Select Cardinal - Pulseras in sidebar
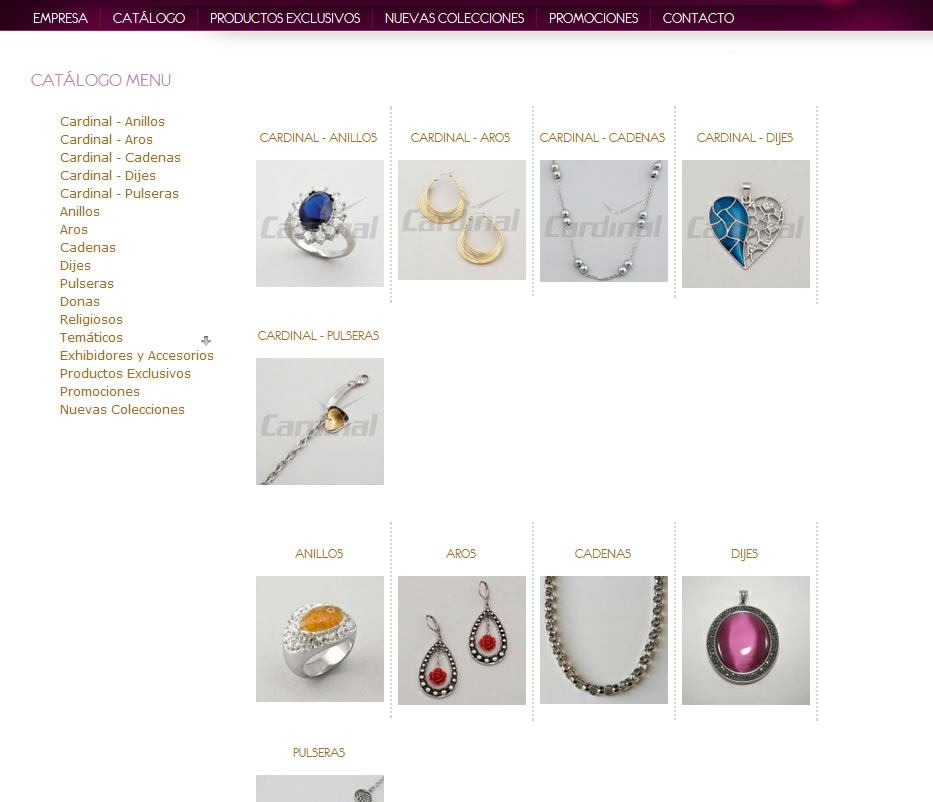The image size is (933, 802). pos(119,193)
